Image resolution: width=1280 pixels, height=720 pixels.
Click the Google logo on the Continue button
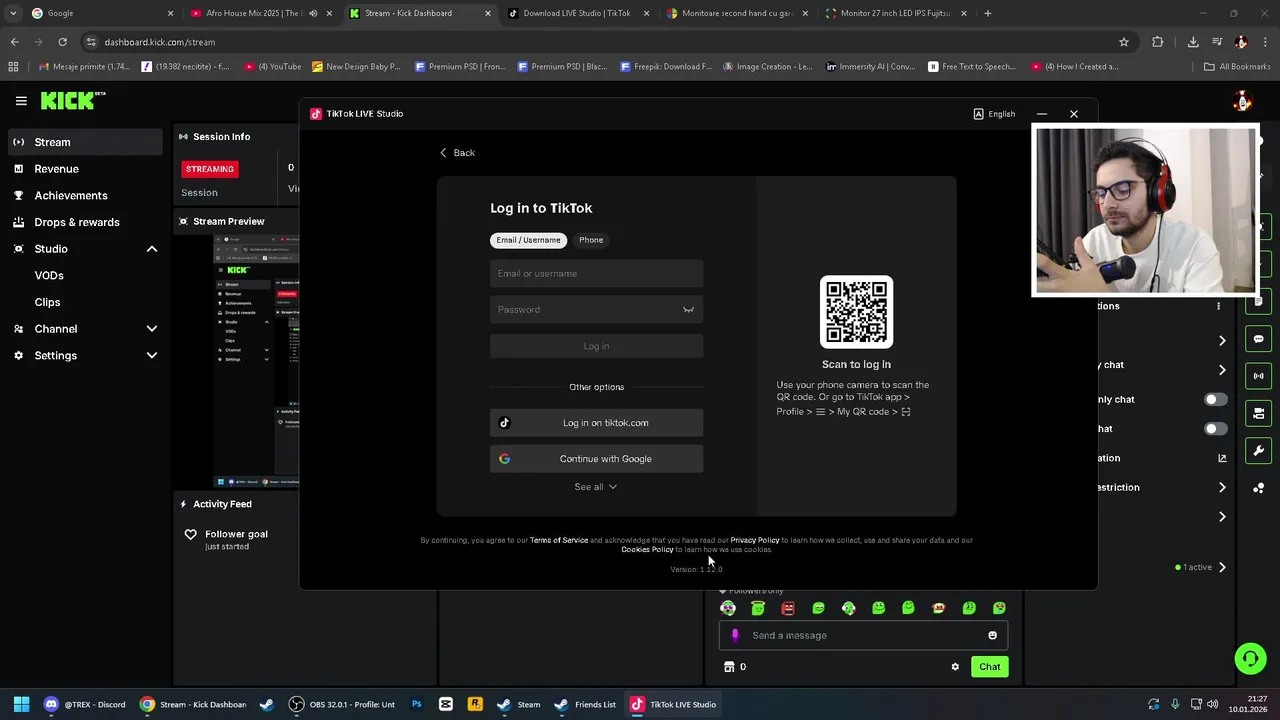504,459
